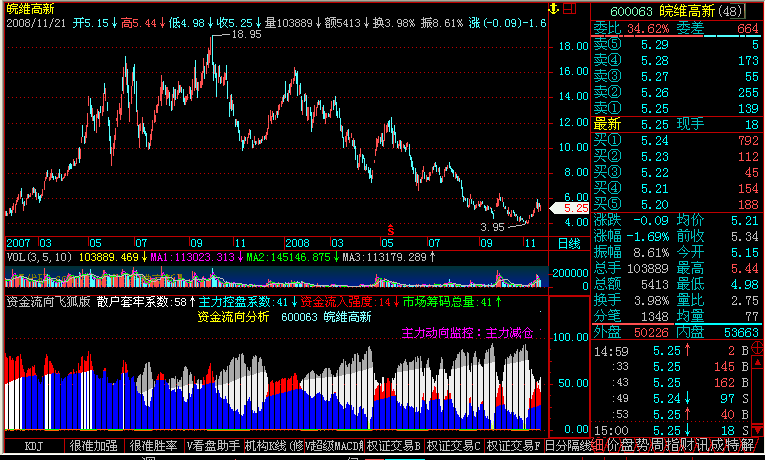Select the 周 side tab
Screen dimensions: 765x460
click(x=657, y=445)
